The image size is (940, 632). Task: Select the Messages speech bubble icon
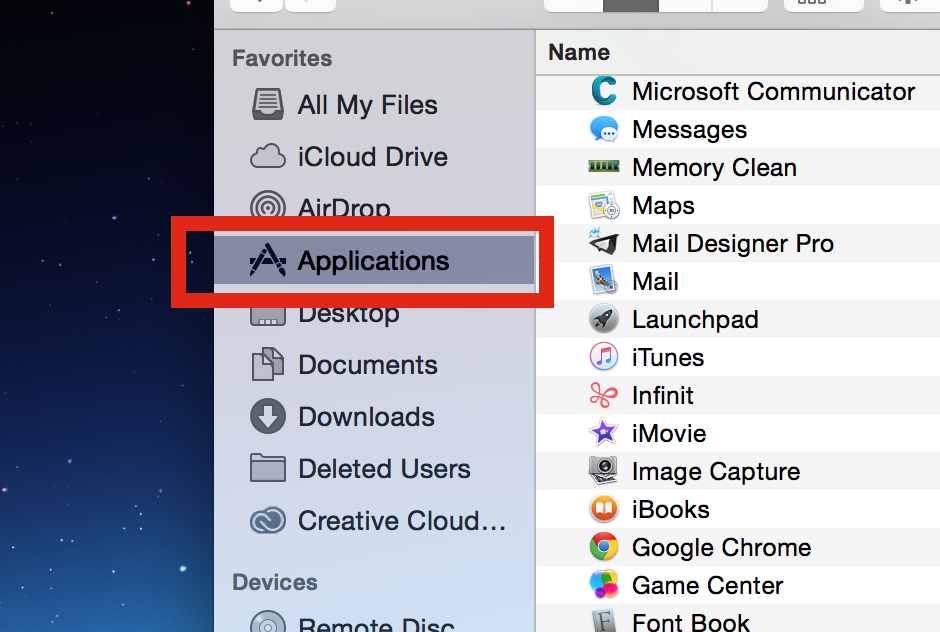pyautogui.click(x=604, y=129)
